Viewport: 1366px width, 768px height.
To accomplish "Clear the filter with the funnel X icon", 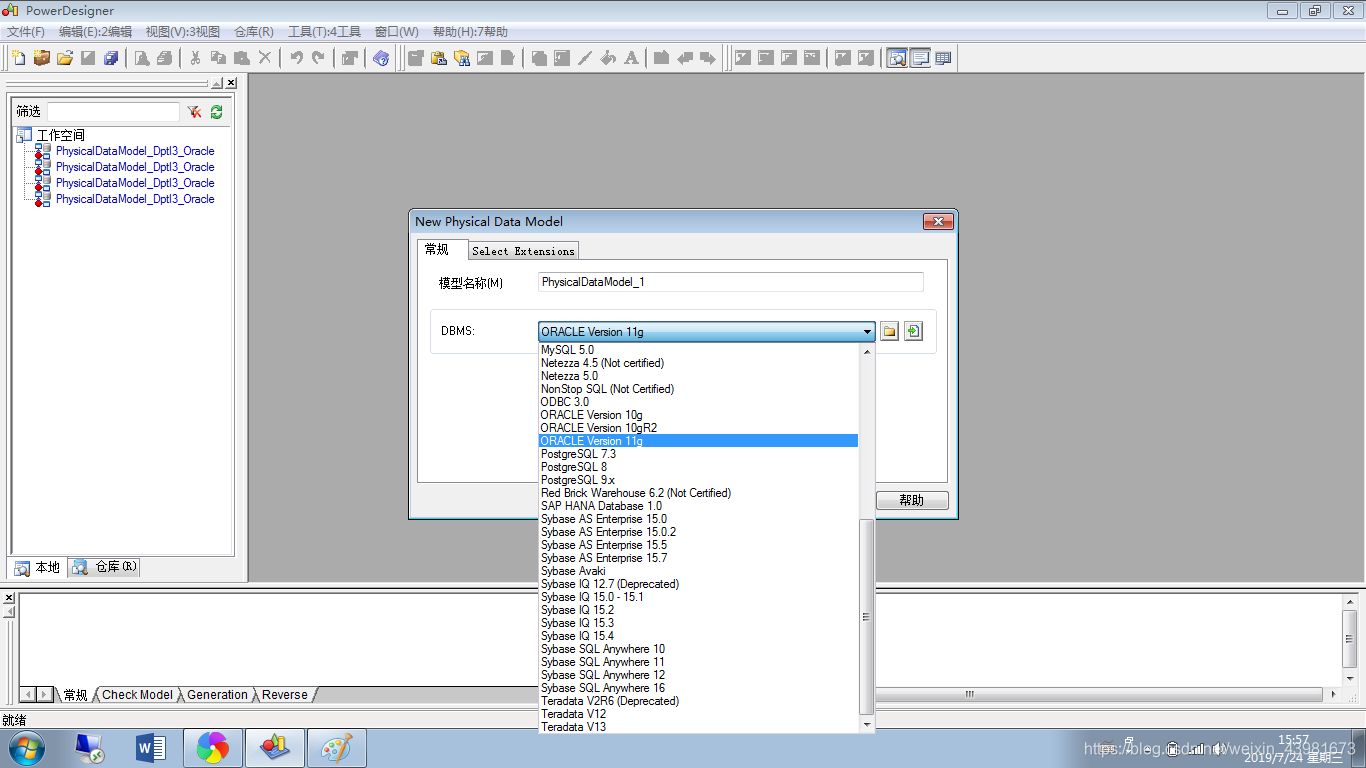I will pos(194,112).
